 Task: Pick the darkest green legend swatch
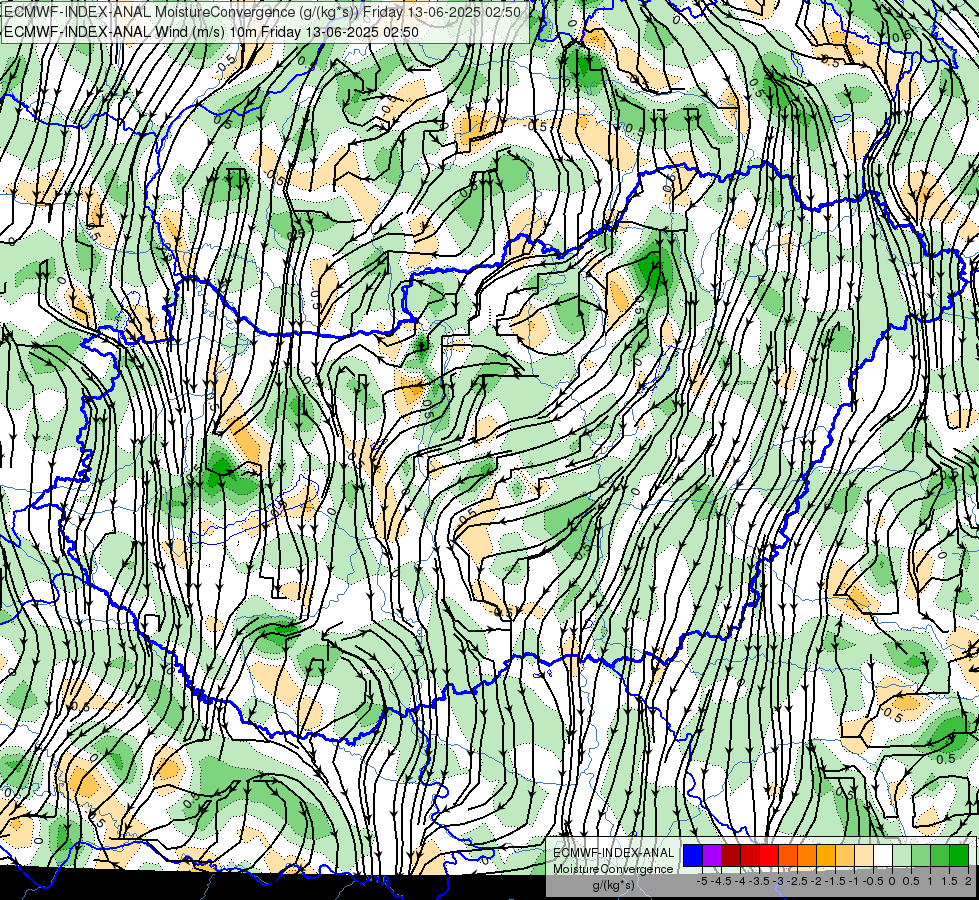[959, 856]
